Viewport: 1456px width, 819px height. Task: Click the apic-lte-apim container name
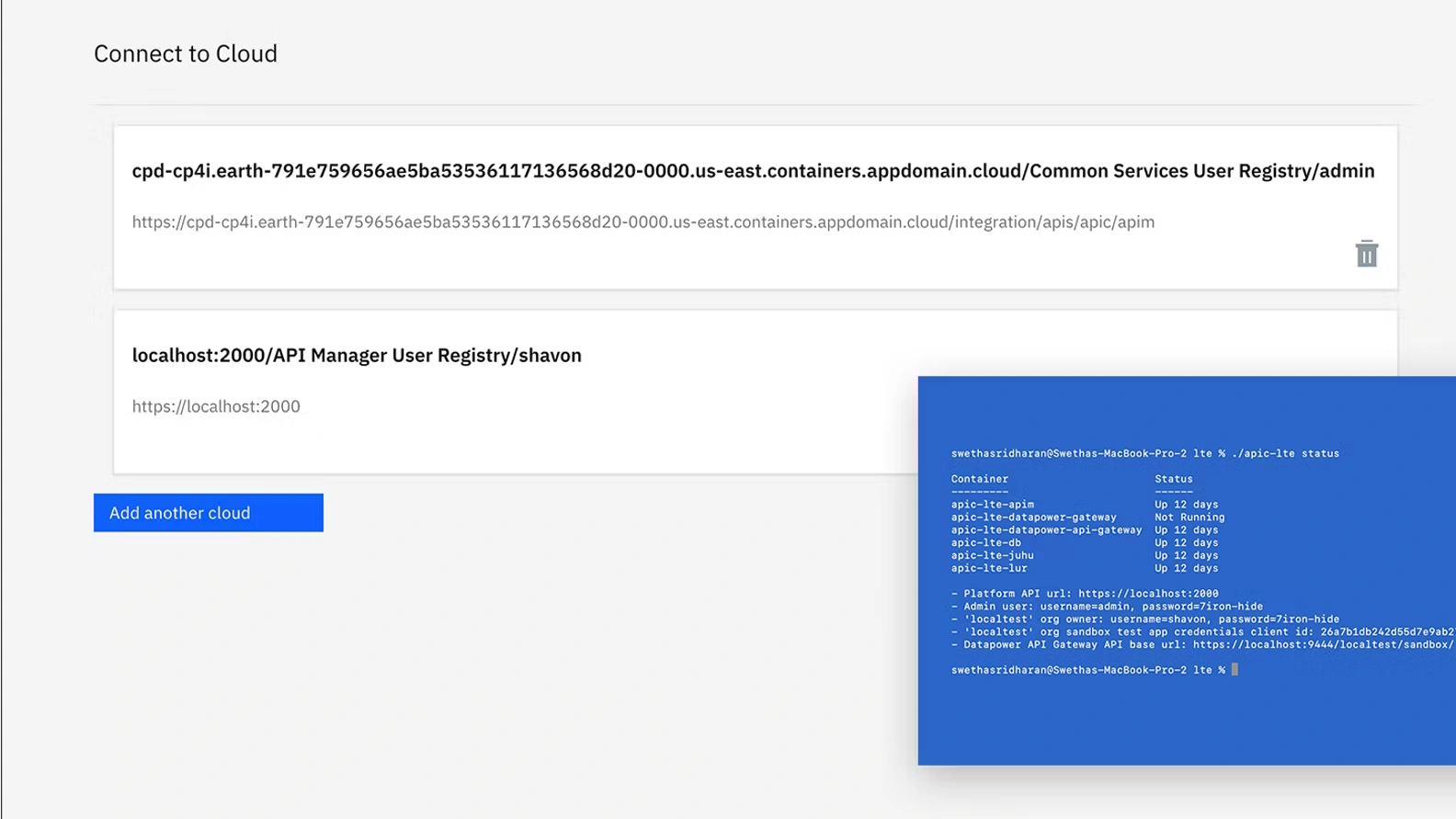tap(992, 504)
